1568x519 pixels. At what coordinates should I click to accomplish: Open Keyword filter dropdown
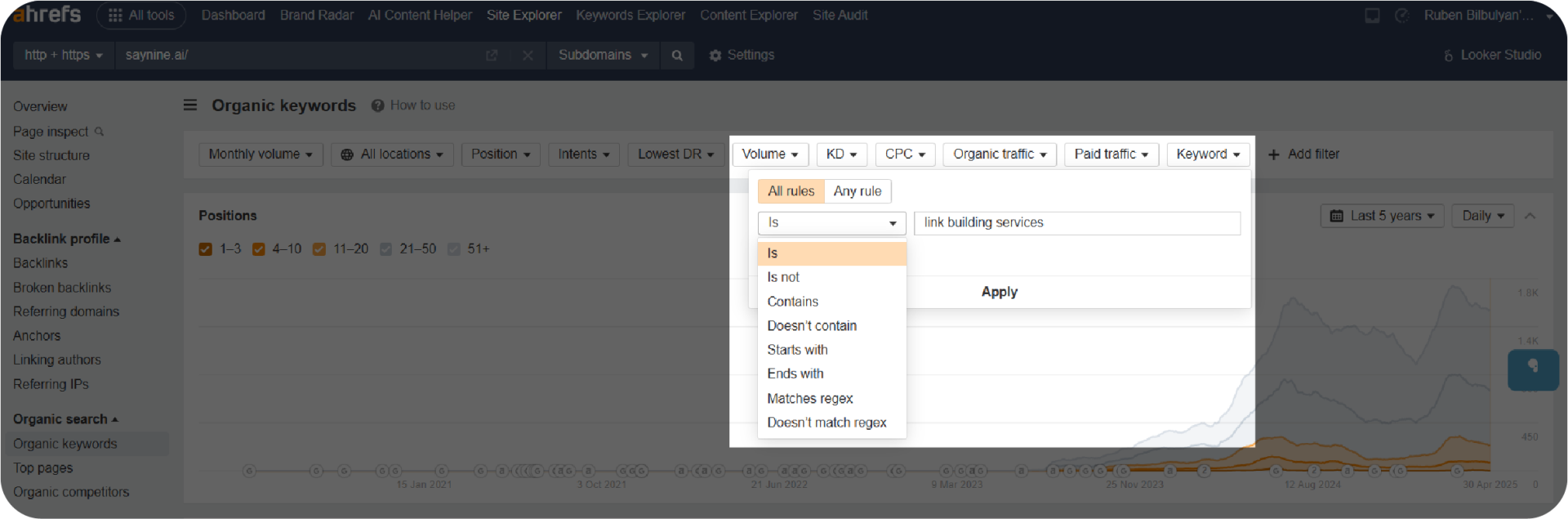pos(1208,154)
